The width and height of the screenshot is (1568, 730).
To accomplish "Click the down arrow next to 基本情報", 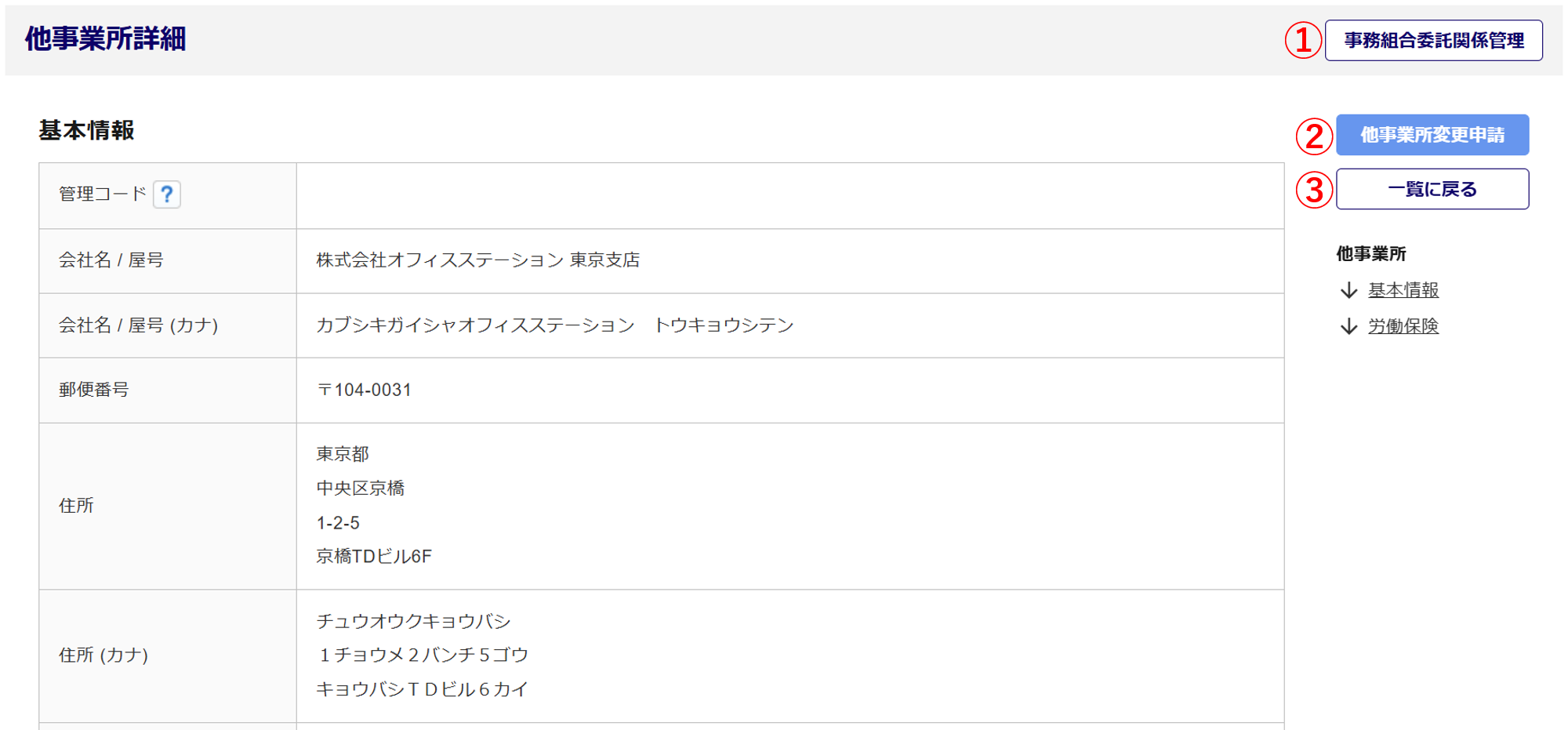I will [1348, 291].
